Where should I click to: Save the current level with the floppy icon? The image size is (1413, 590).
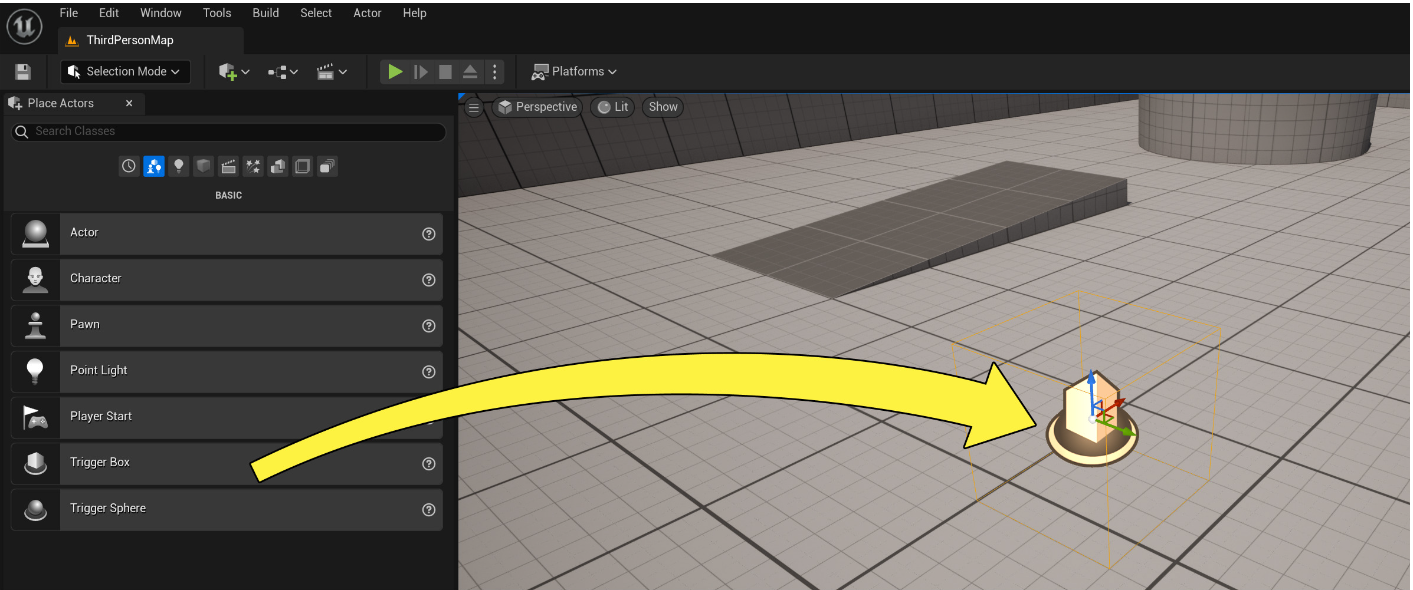click(23, 72)
